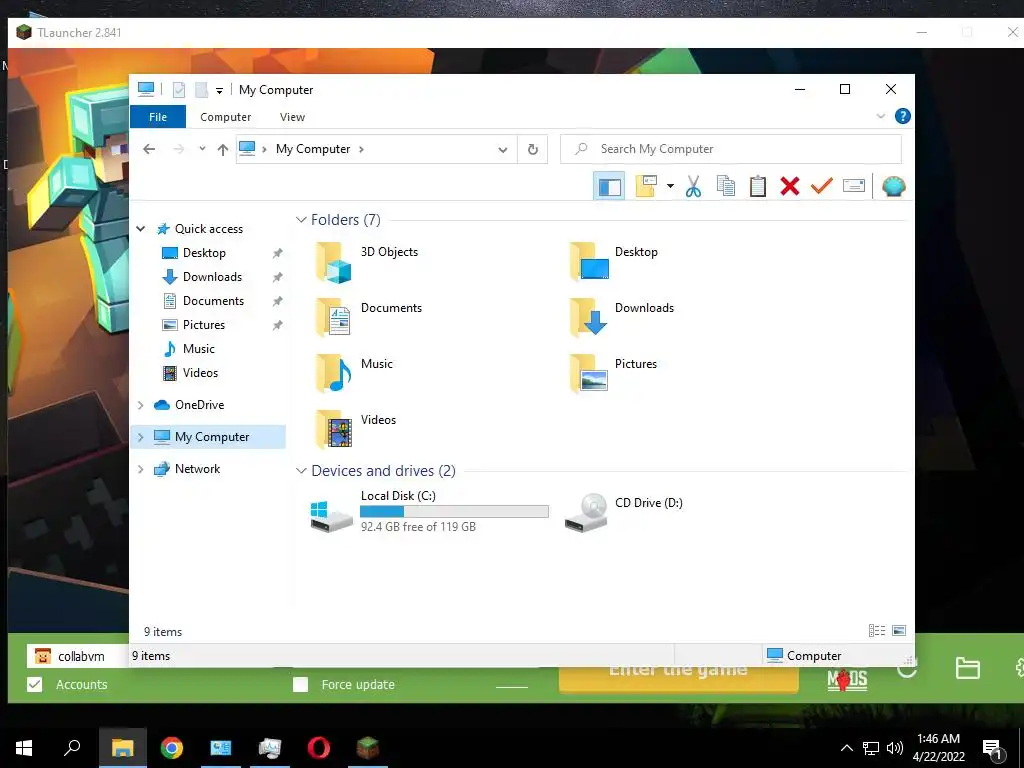This screenshot has height=768, width=1024.
Task: Click the new folder views toolbar icon
Action: 646,186
